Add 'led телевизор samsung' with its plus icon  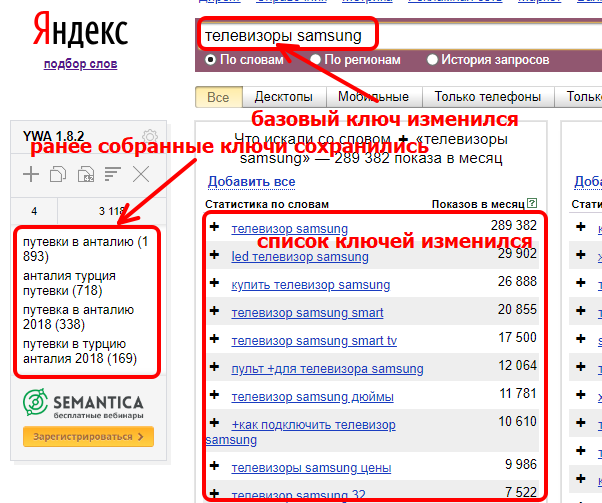point(215,256)
